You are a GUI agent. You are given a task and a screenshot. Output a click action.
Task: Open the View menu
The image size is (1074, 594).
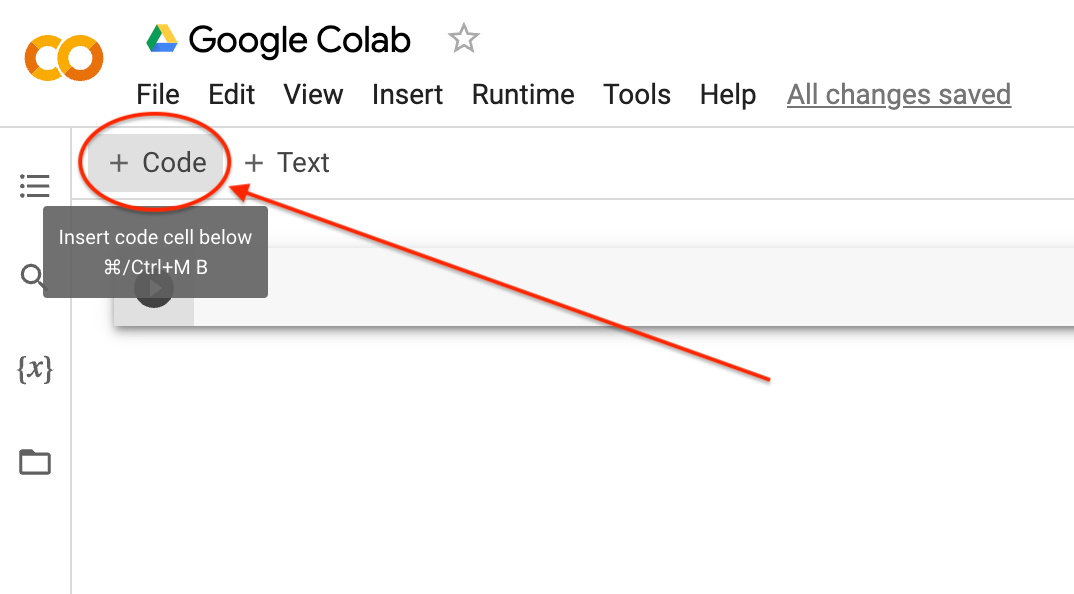pyautogui.click(x=313, y=94)
